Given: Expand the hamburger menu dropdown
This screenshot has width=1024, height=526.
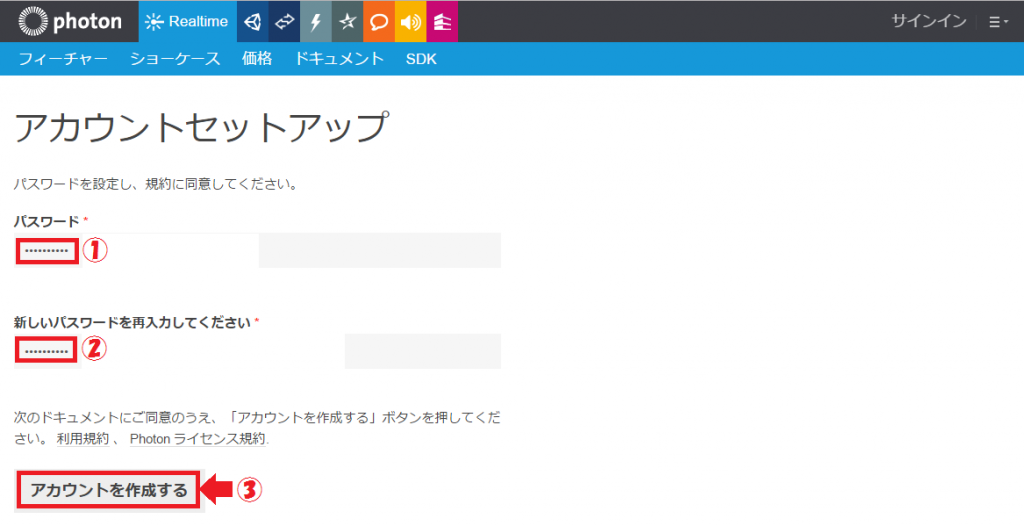Looking at the screenshot, I should pyautogui.click(x=997, y=21).
